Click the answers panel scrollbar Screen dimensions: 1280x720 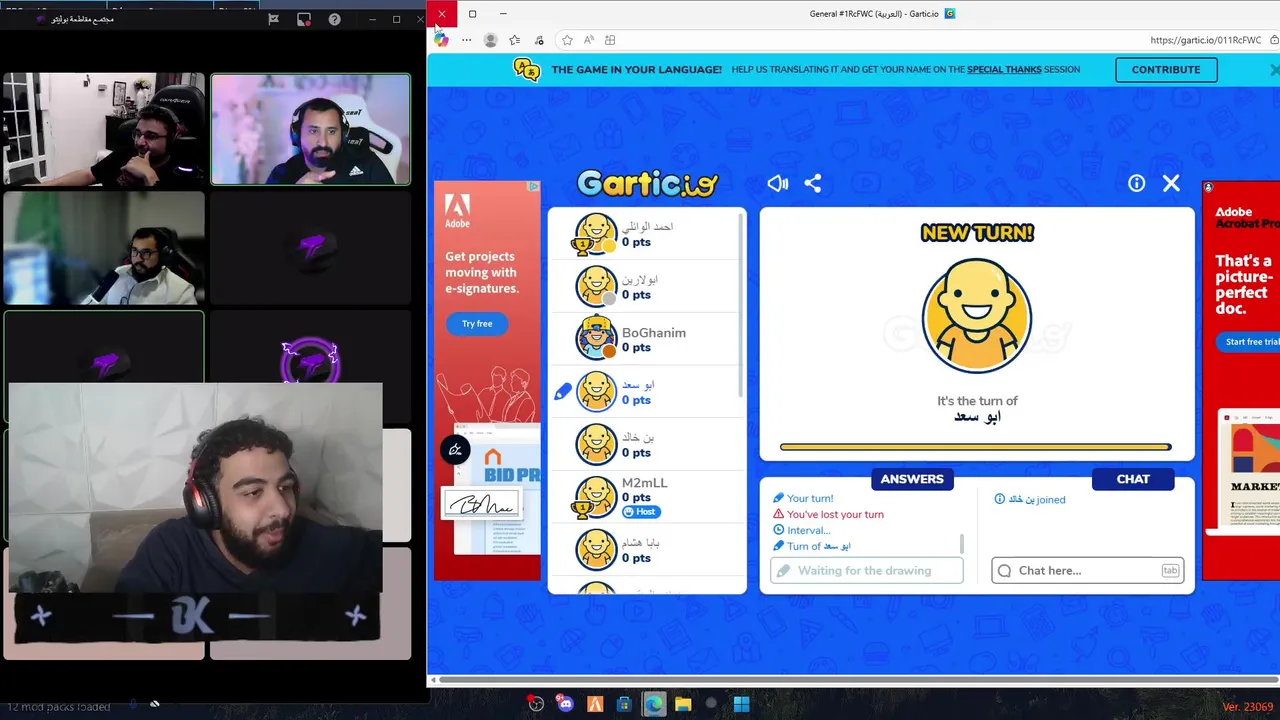coord(962,544)
